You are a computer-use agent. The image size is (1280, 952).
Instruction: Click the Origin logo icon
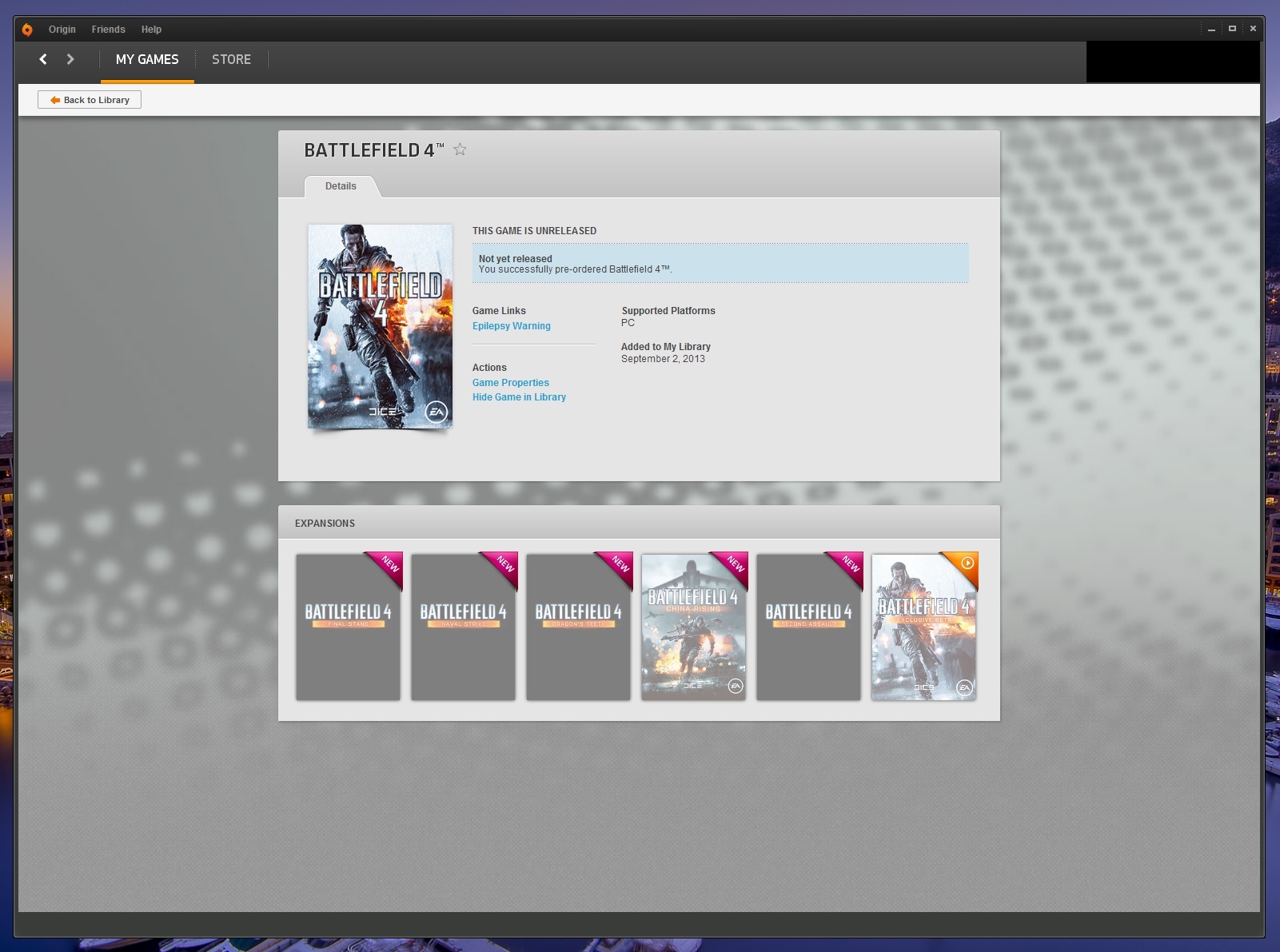27,30
